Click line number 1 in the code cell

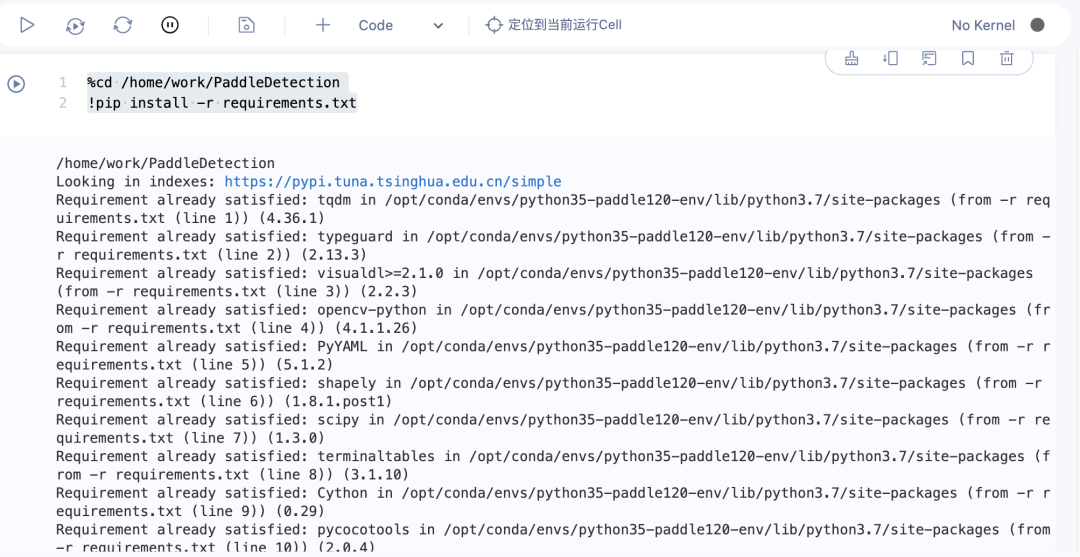point(63,83)
